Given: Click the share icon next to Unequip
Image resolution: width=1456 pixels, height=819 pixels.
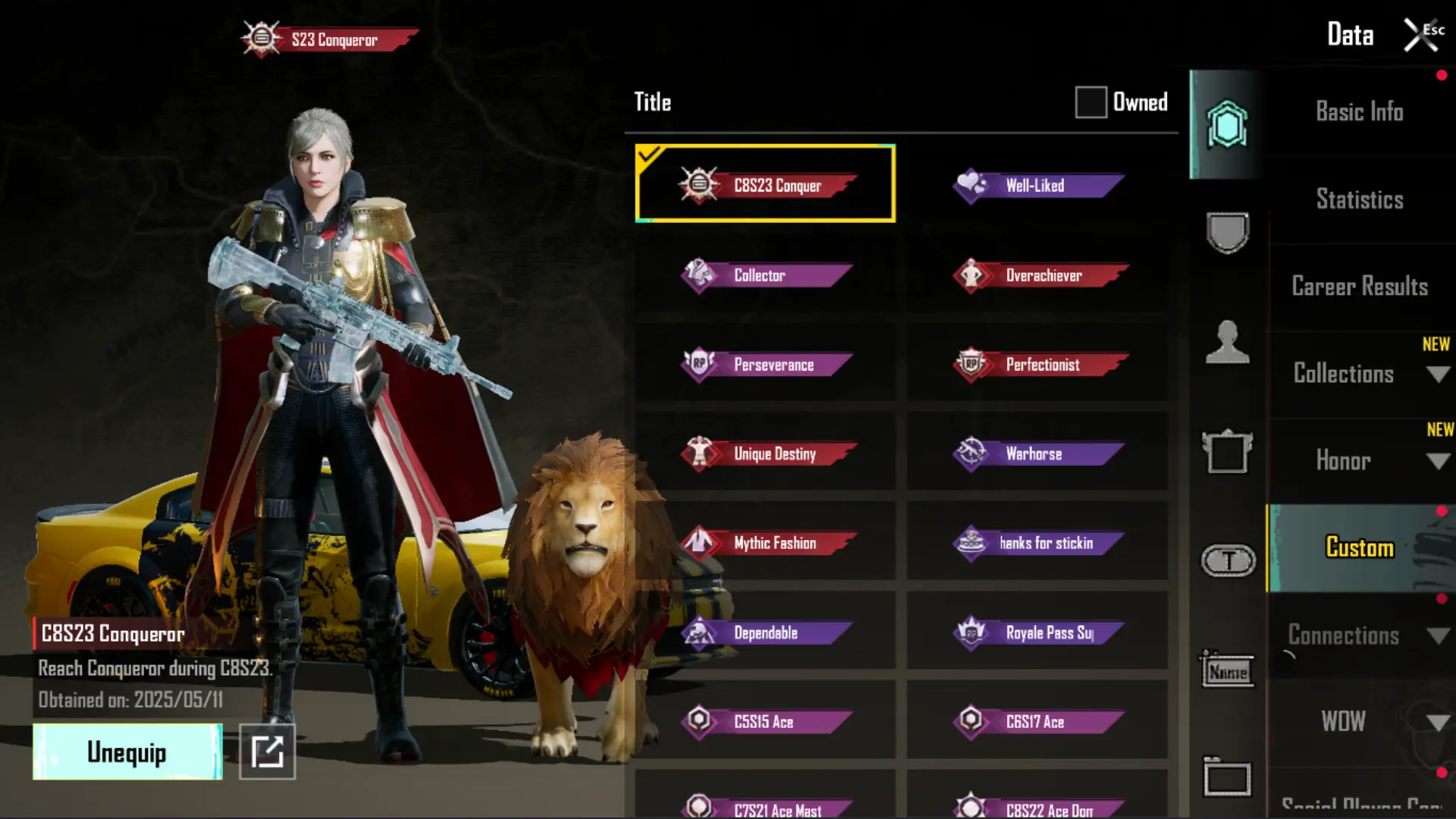Looking at the screenshot, I should (x=267, y=752).
